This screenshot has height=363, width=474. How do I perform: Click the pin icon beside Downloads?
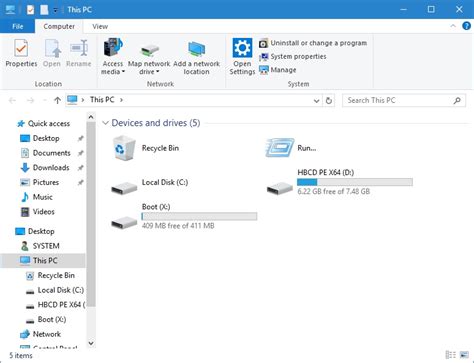click(80, 168)
